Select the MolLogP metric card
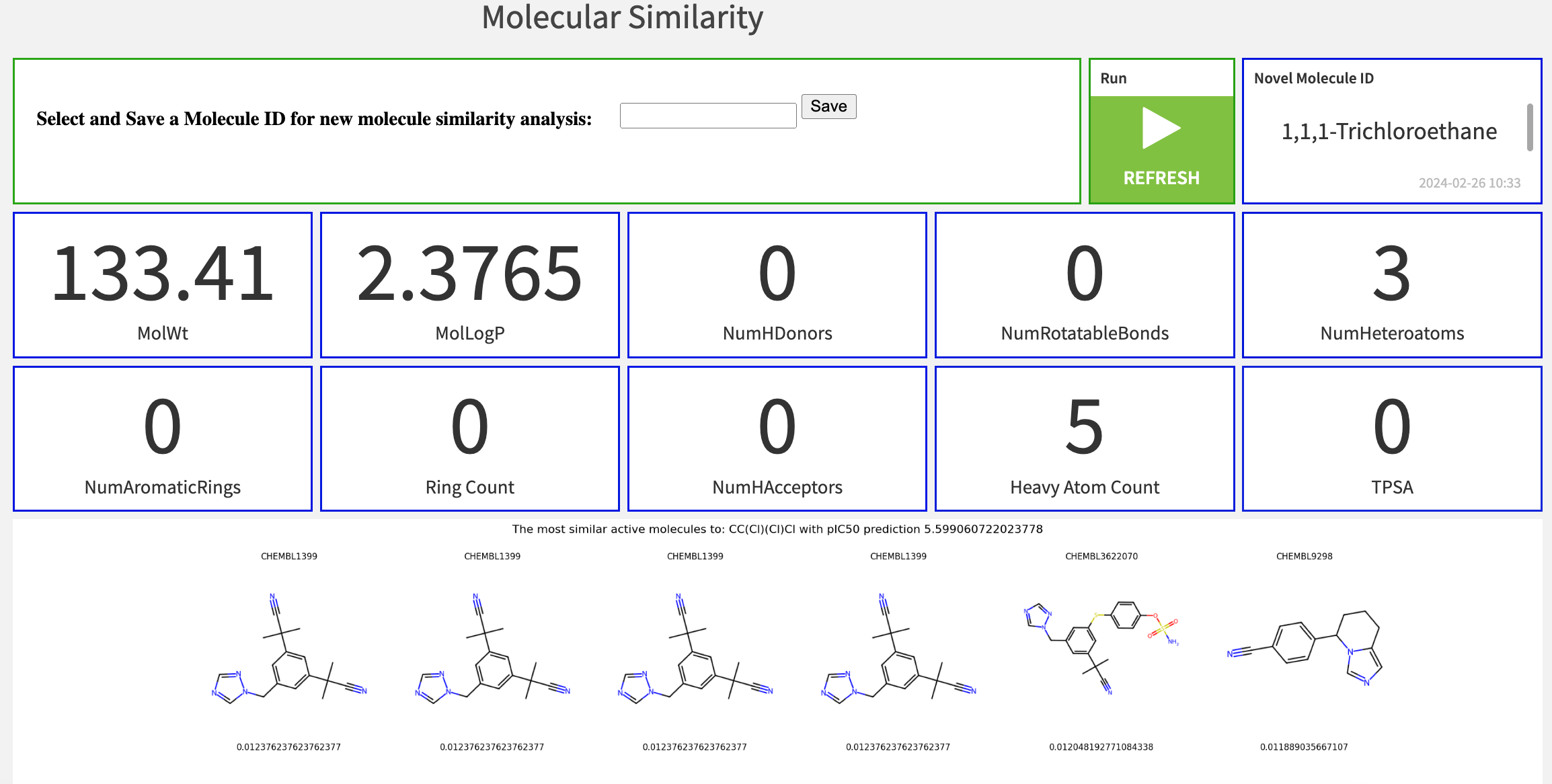This screenshot has height=784, width=1552. [x=469, y=285]
